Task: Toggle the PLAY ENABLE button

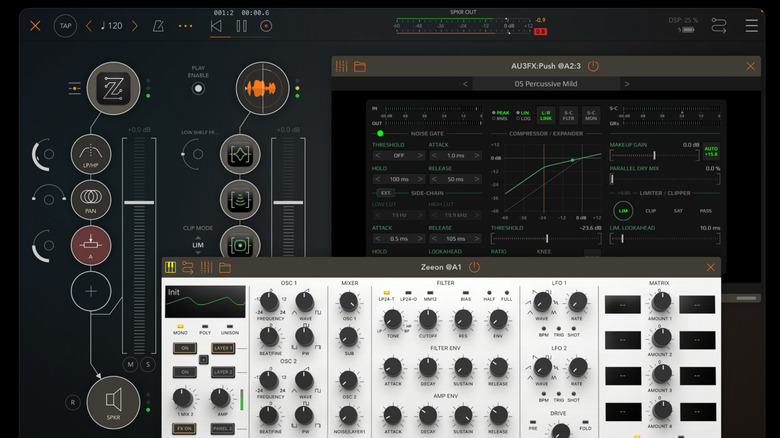Action: [198, 89]
